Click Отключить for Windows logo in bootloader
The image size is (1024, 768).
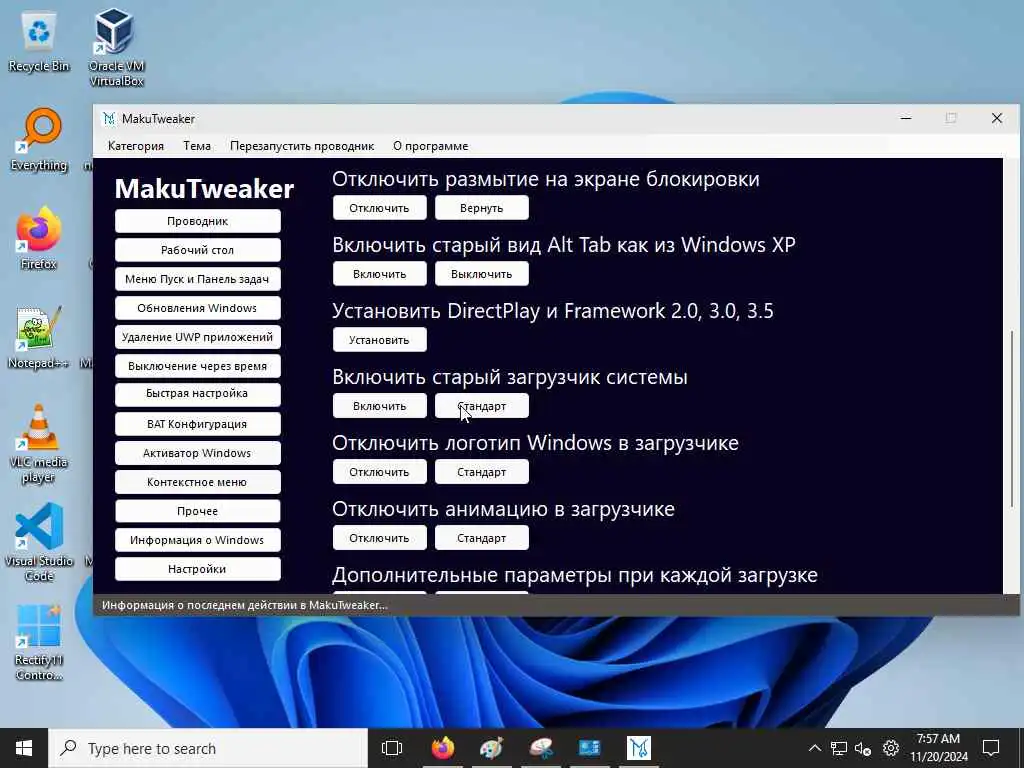point(379,472)
